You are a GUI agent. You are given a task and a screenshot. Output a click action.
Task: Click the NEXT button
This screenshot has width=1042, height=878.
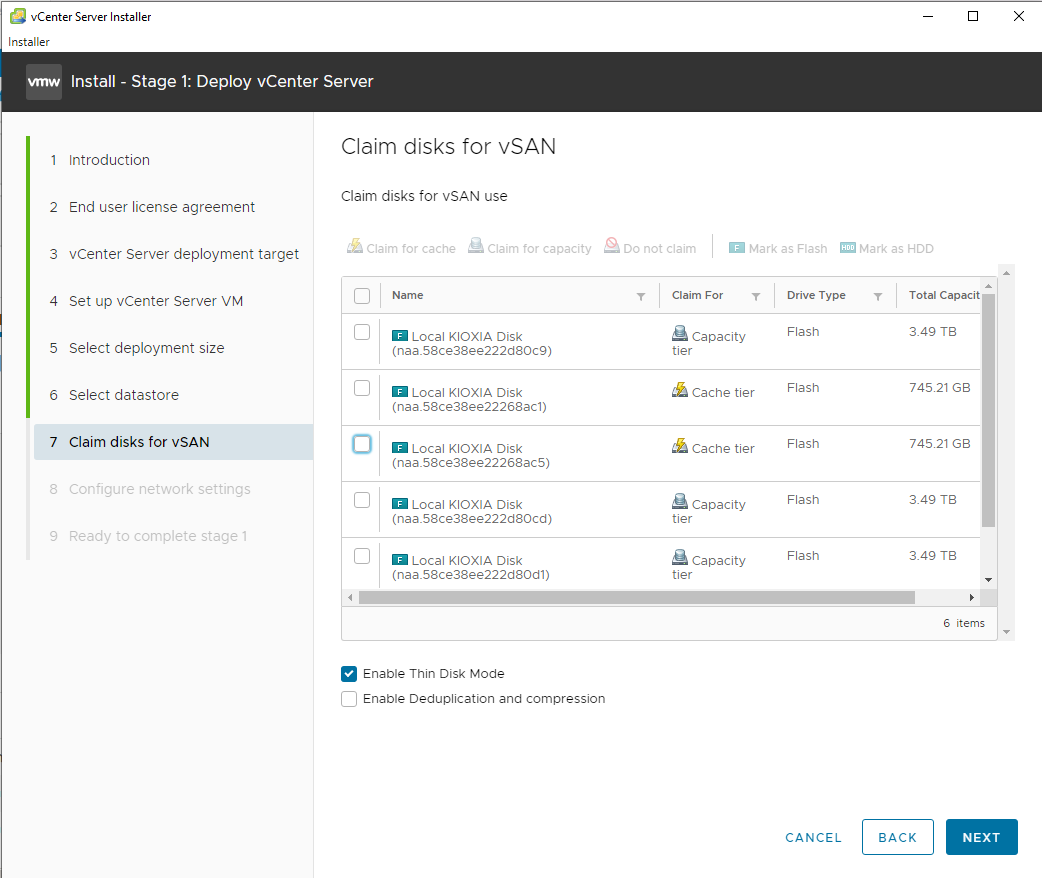982,837
